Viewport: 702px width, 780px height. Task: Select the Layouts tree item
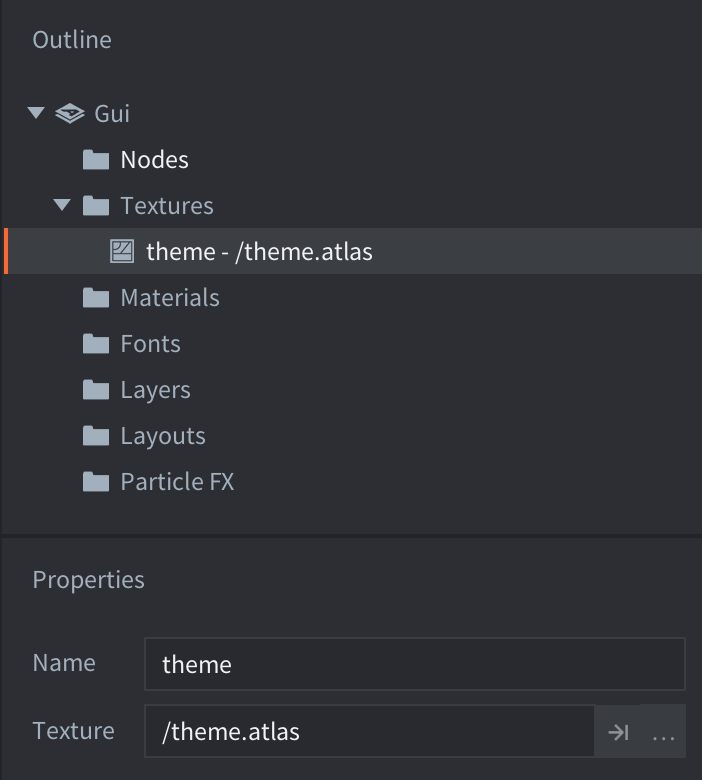tap(162, 436)
